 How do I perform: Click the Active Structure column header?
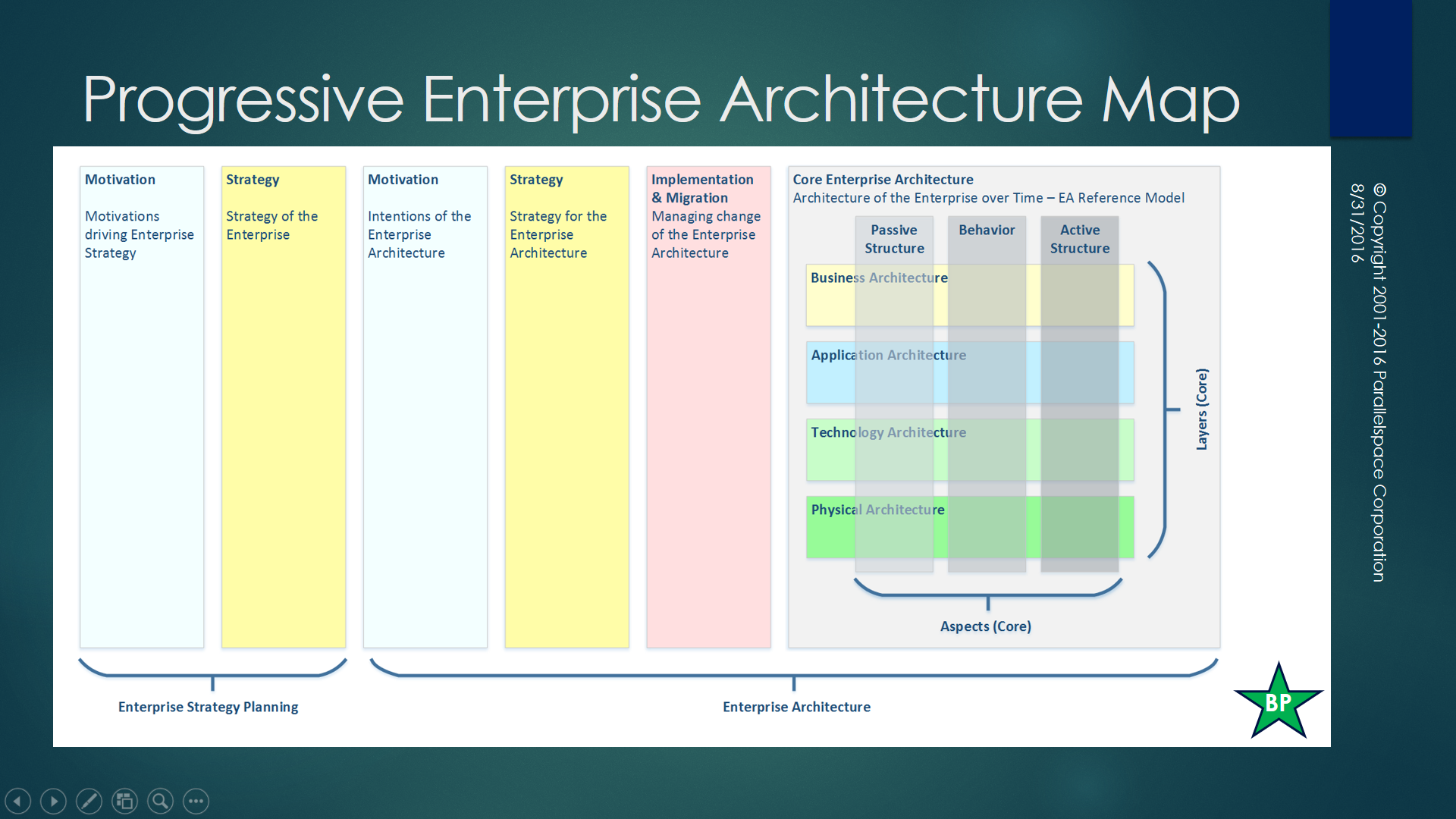[1079, 239]
